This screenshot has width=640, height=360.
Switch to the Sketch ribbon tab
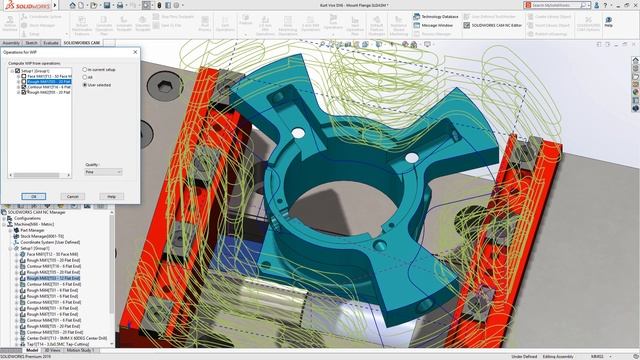tap(31, 43)
